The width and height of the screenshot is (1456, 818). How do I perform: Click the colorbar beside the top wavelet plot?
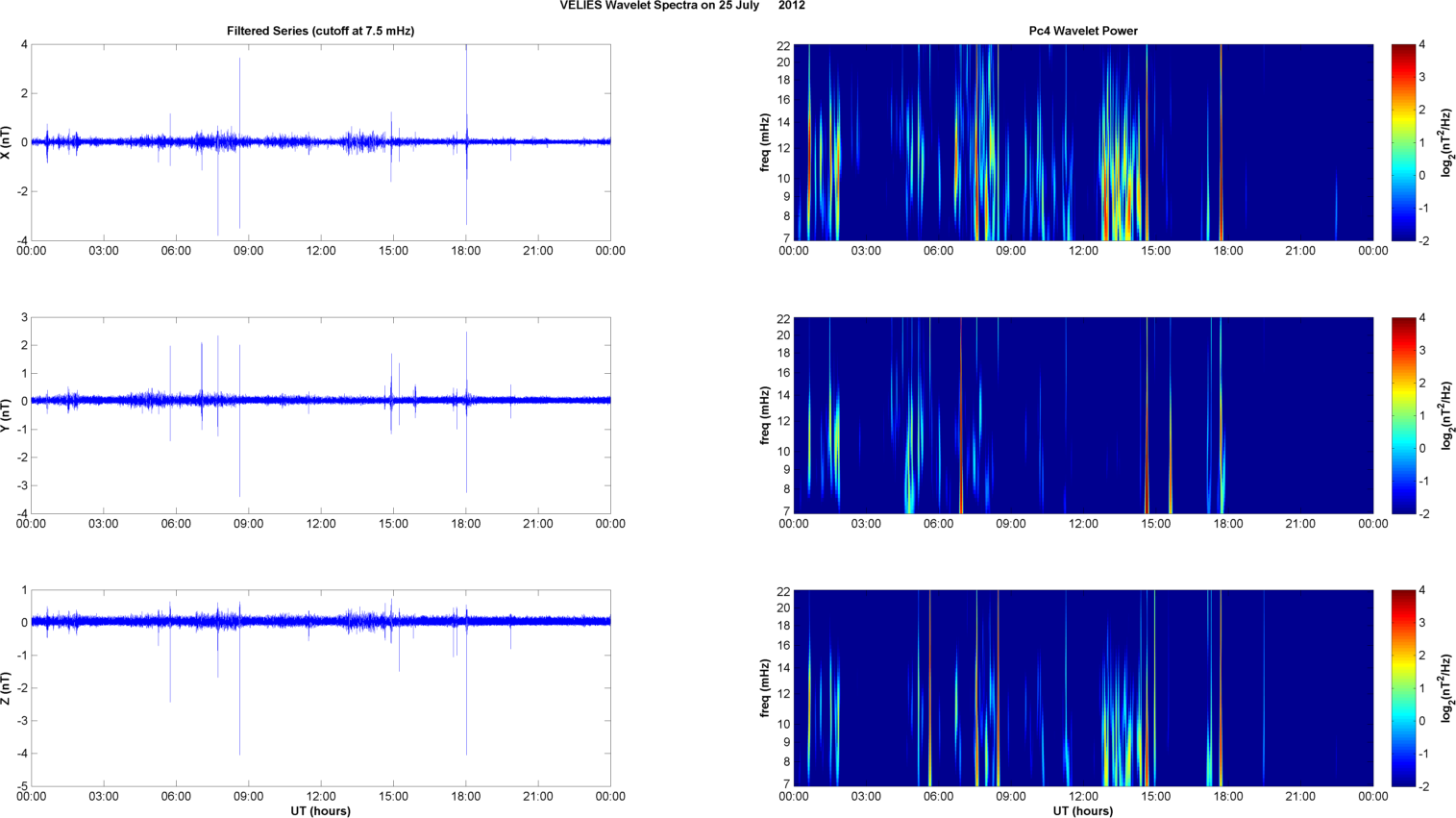(x=1403, y=142)
